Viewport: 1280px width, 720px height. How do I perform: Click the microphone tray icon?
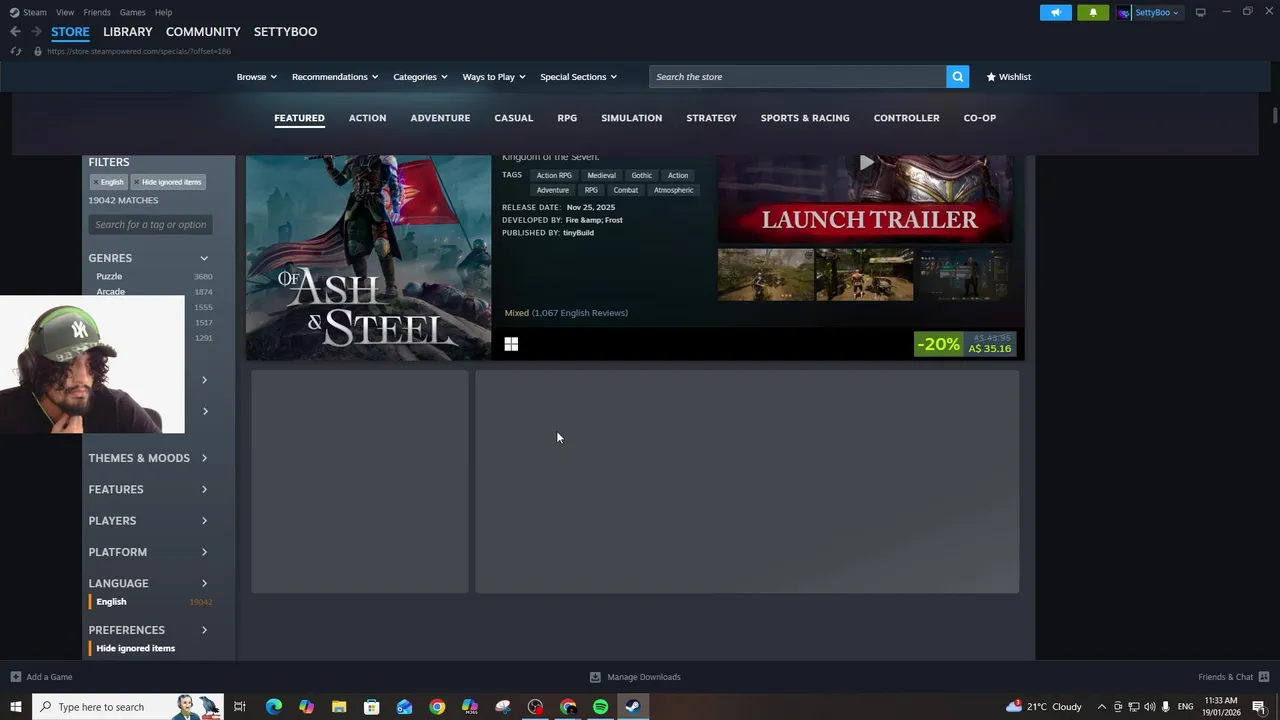coord(1166,707)
